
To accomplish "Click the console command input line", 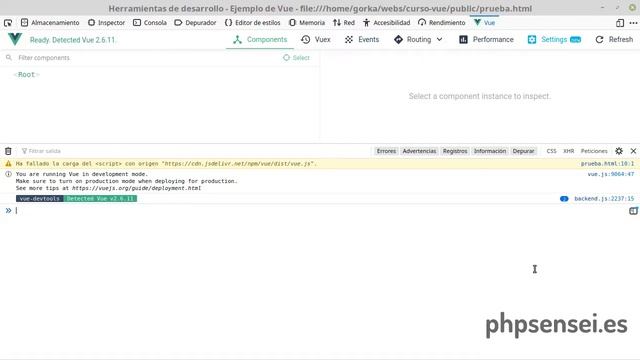I will (x=320, y=211).
